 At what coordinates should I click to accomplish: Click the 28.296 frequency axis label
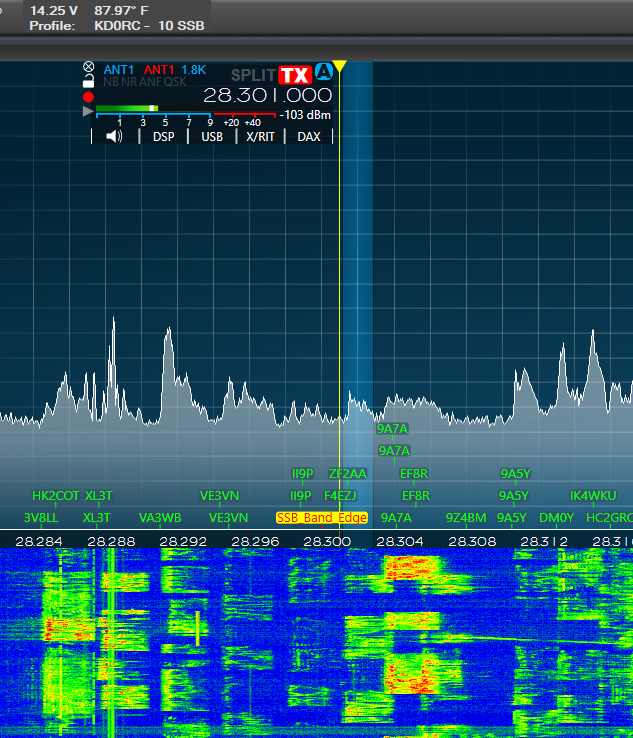click(x=255, y=542)
